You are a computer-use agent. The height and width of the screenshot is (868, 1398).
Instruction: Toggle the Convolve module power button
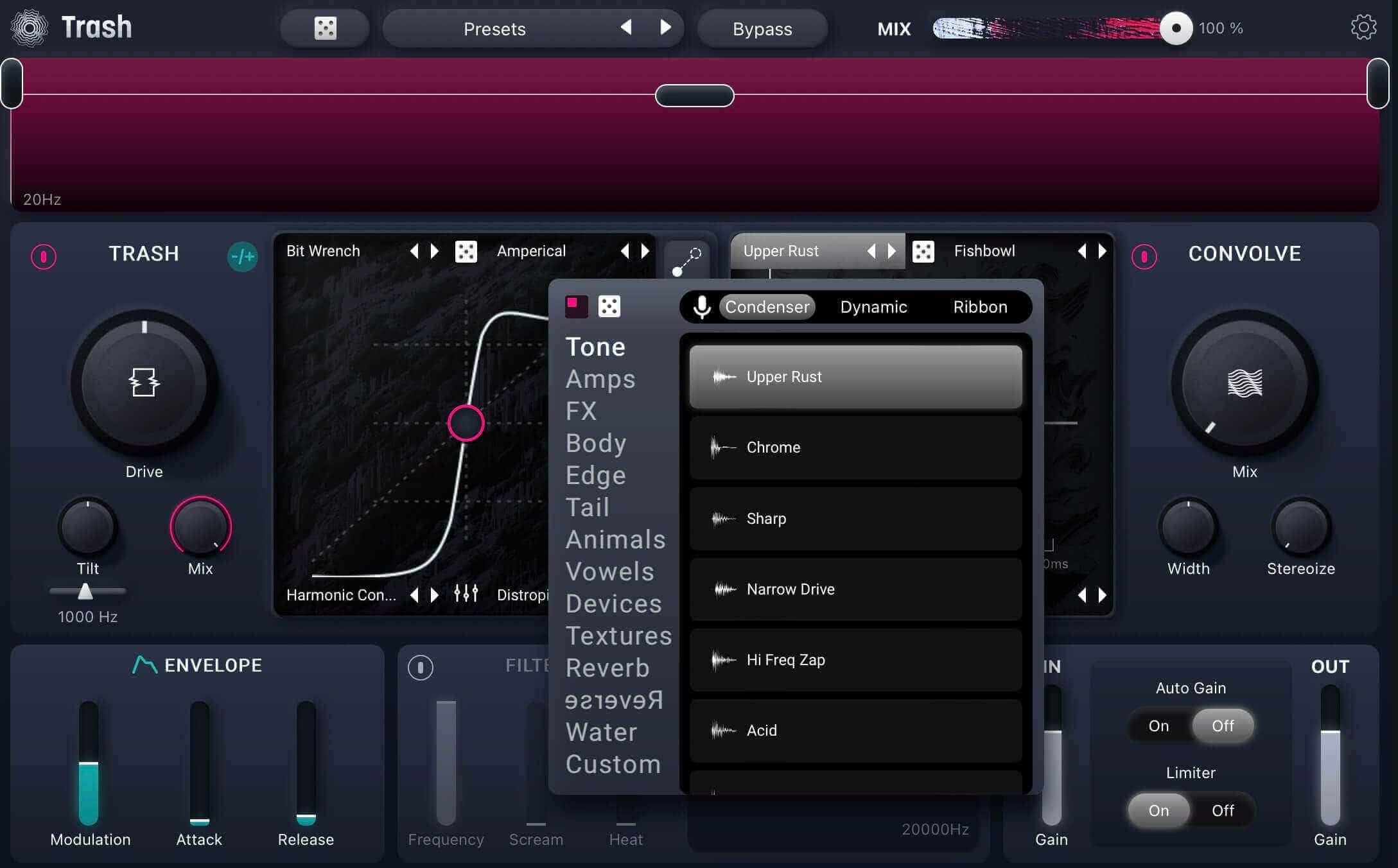pyautogui.click(x=1144, y=257)
